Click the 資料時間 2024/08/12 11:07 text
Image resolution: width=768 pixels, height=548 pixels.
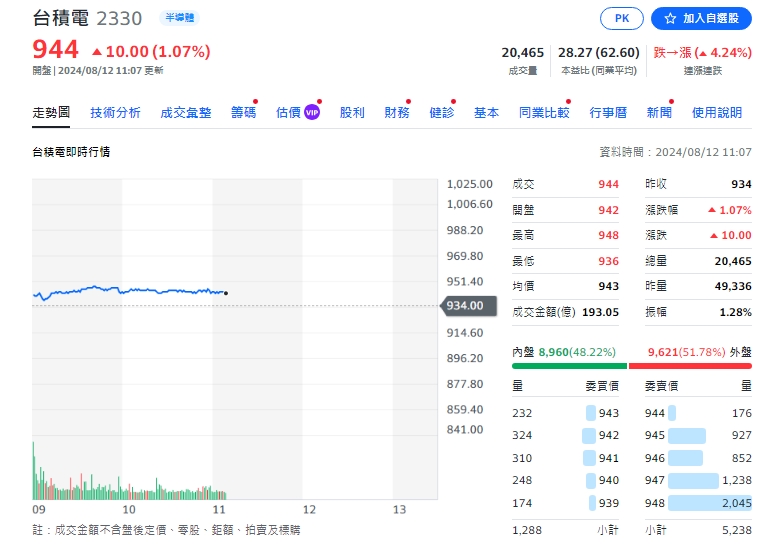(675, 152)
